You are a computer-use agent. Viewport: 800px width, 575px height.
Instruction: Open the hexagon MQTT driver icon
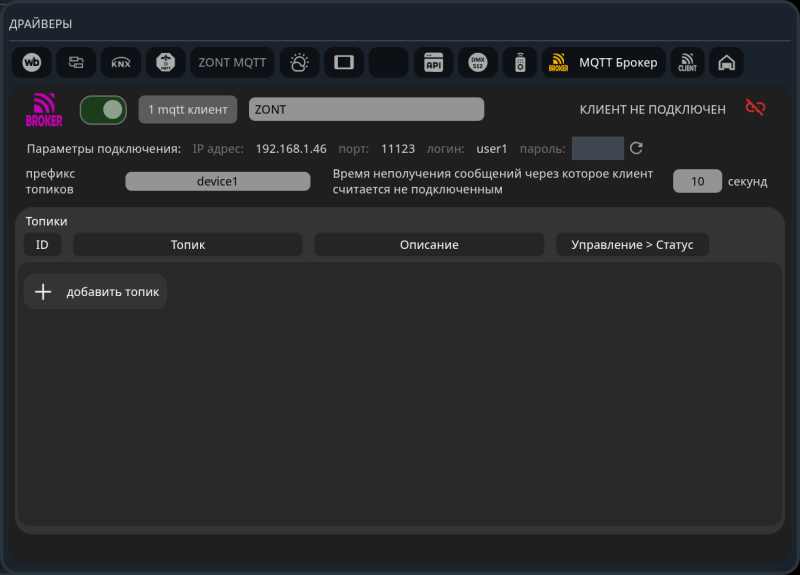(x=165, y=62)
